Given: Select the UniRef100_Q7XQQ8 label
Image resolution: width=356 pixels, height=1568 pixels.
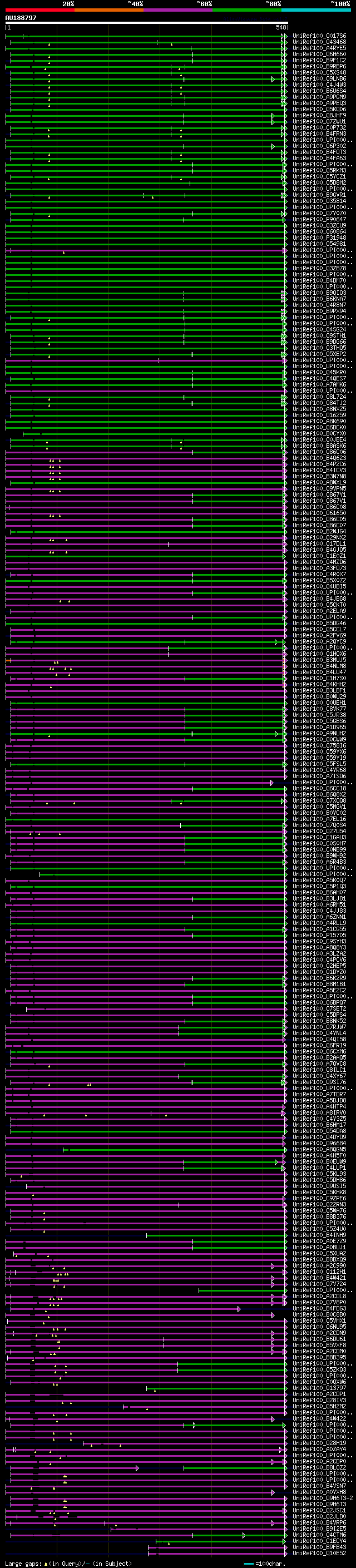Looking at the screenshot, I should pos(319,801).
